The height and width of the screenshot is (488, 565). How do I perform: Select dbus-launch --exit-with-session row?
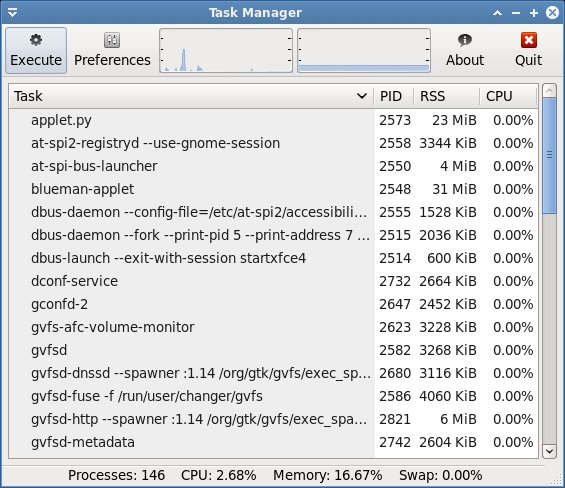[273, 258]
